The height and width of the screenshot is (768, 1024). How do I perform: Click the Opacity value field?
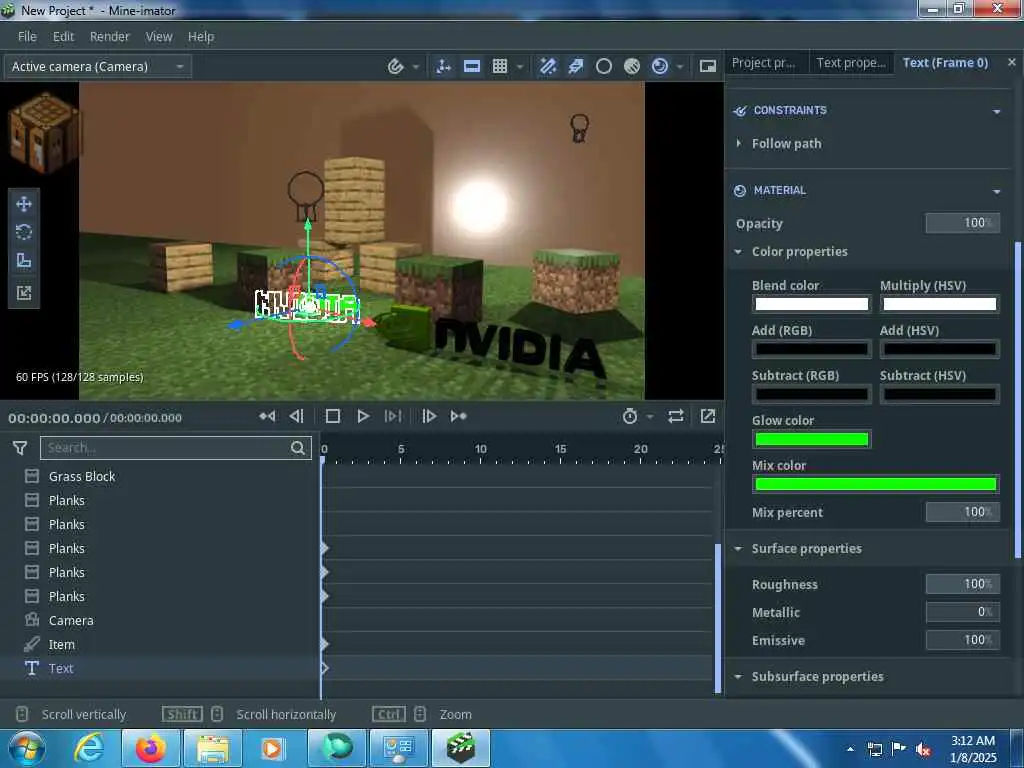pos(962,223)
